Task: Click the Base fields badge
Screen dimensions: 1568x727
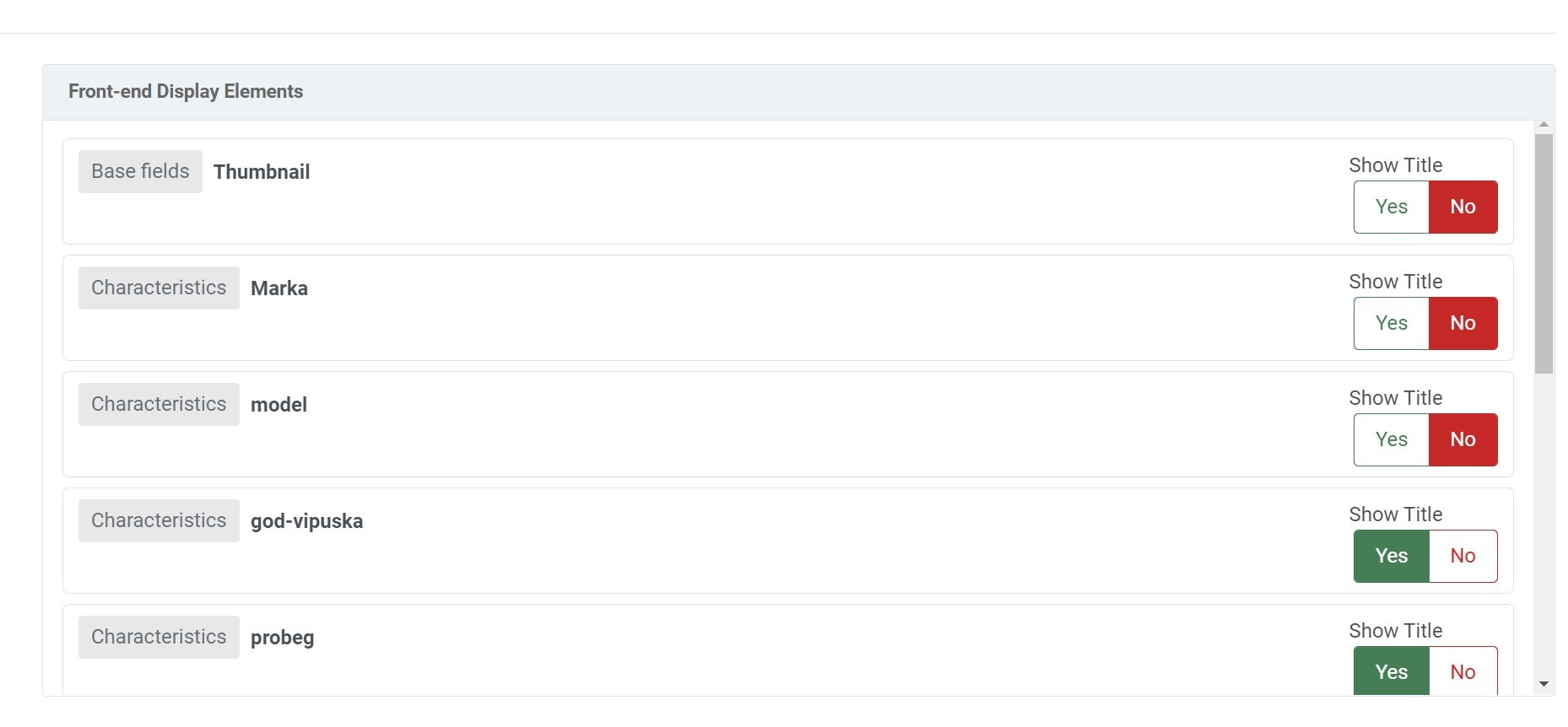Action: click(140, 171)
